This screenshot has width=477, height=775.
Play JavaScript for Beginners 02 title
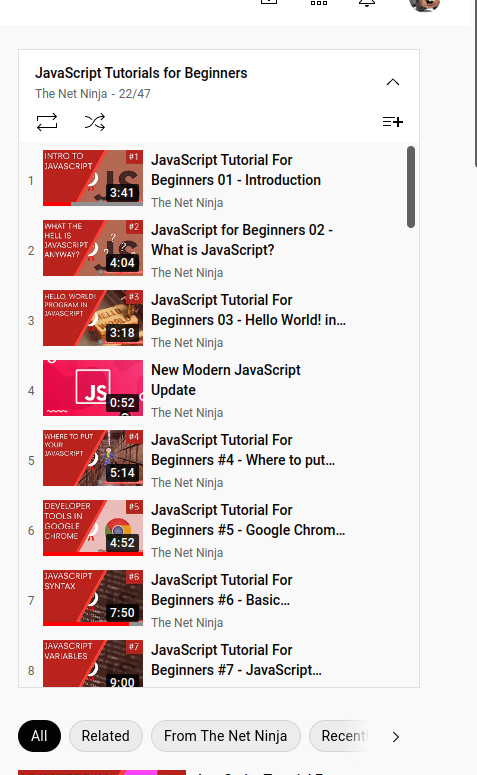tap(242, 240)
